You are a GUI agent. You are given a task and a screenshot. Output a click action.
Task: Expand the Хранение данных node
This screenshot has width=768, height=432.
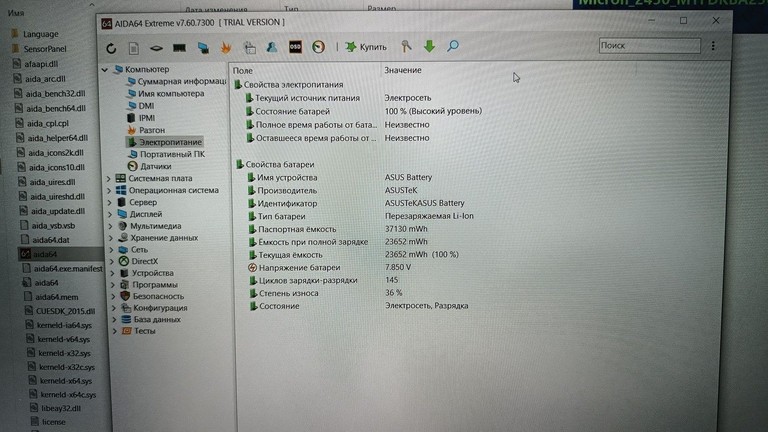[x=111, y=238]
